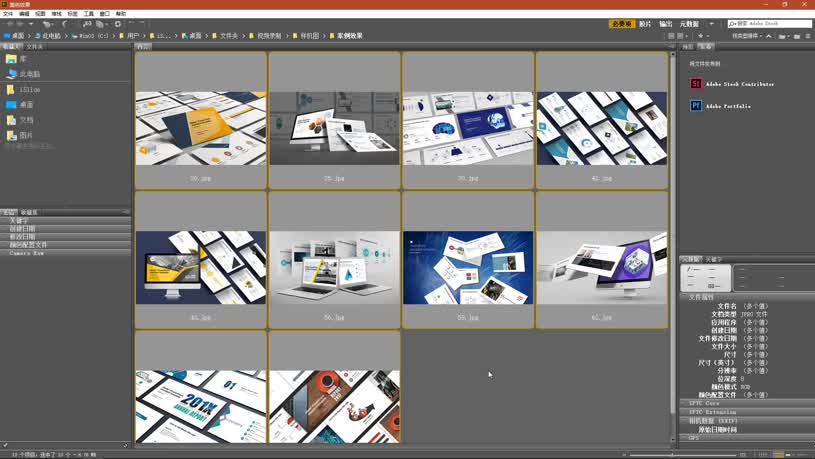This screenshot has width=815, height=459.
Task: Click 用户 in path breadcrumb
Action: (129, 36)
